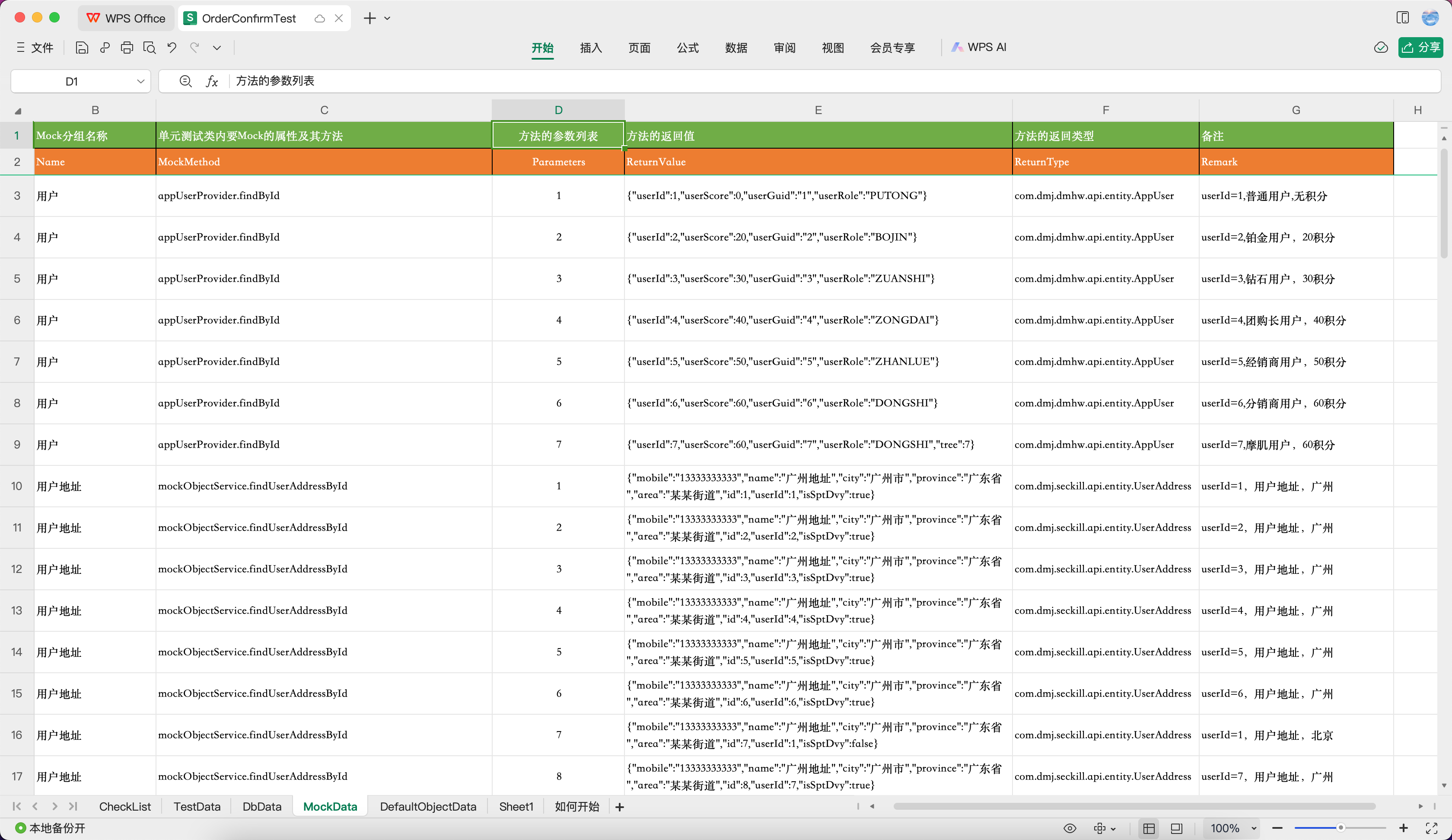Expand the quick access toolbar more arrow

tap(217, 48)
